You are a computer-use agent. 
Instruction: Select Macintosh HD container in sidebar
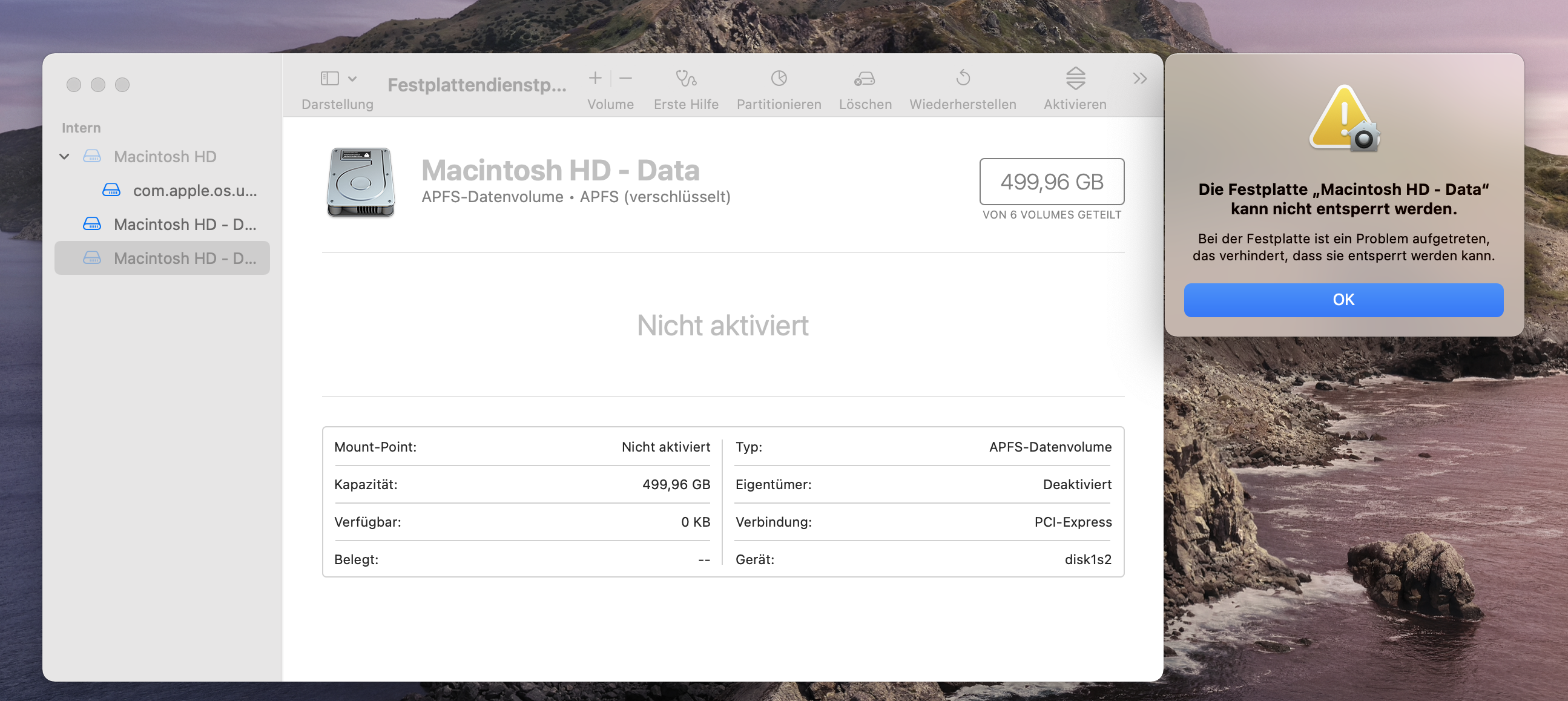[164, 156]
